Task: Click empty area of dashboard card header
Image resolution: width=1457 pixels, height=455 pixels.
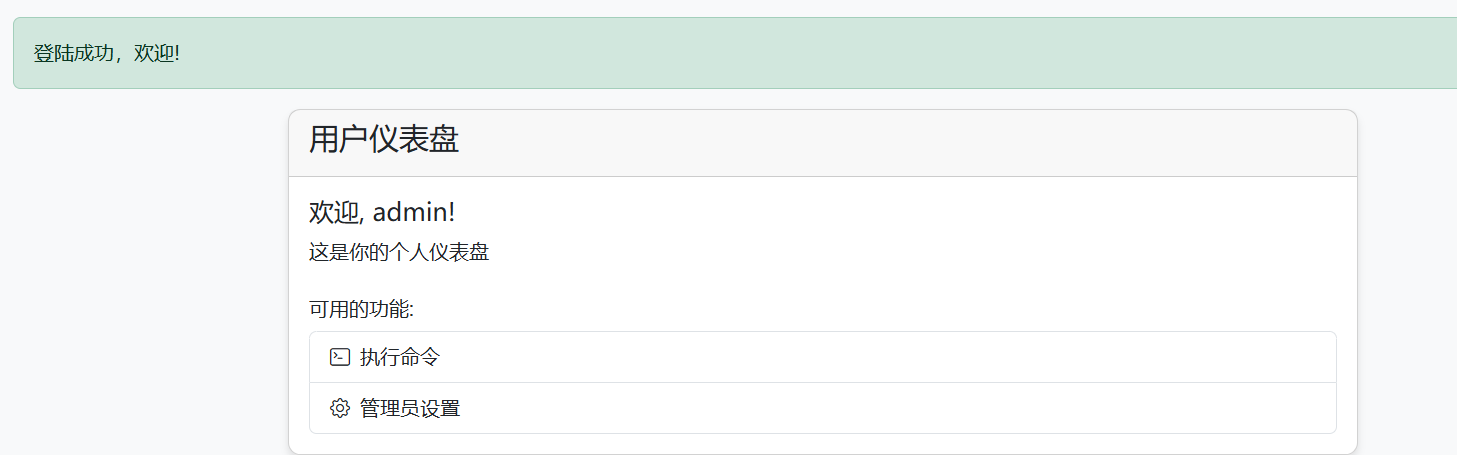Action: click(x=900, y=142)
